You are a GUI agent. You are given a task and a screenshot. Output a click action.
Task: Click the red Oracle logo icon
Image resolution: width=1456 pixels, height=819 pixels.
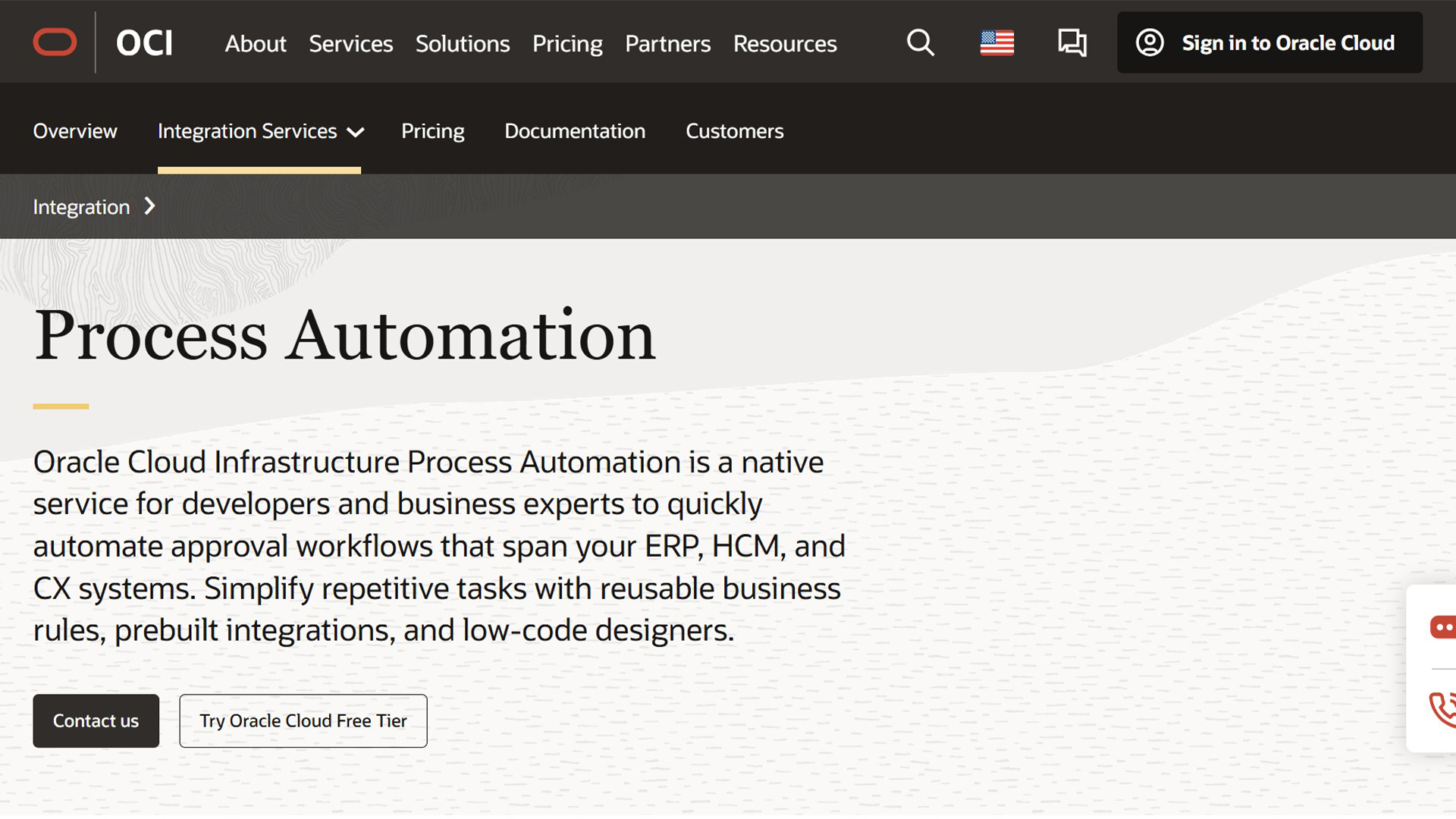[55, 42]
